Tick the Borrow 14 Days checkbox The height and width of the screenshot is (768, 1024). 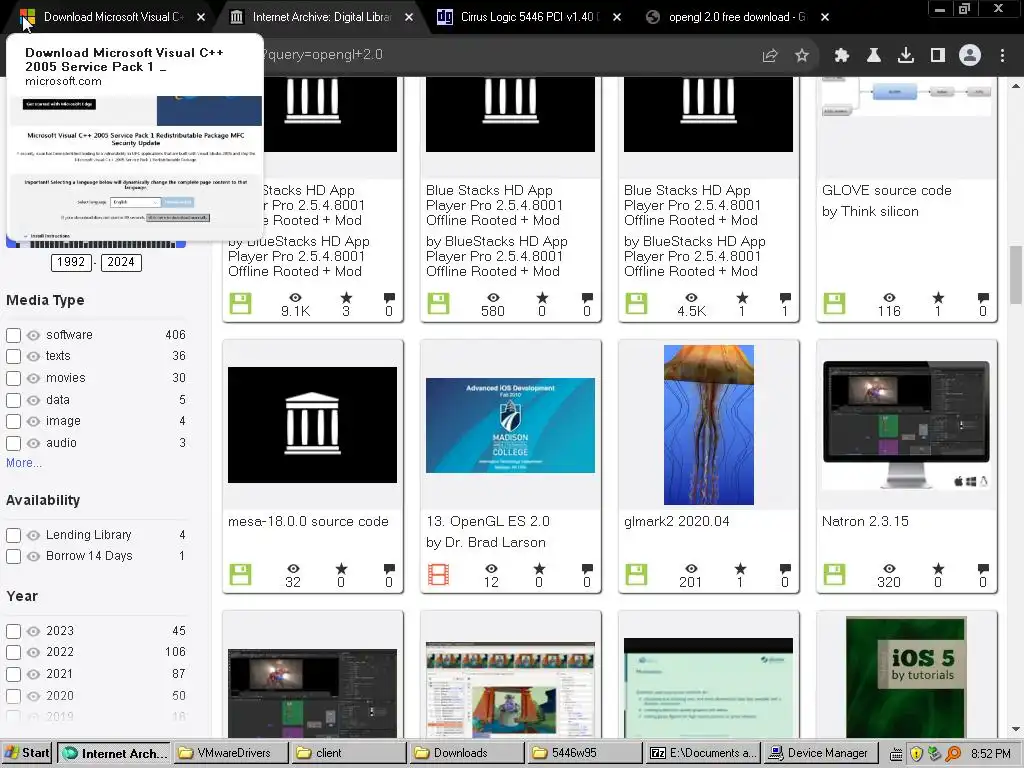pyautogui.click(x=14, y=556)
